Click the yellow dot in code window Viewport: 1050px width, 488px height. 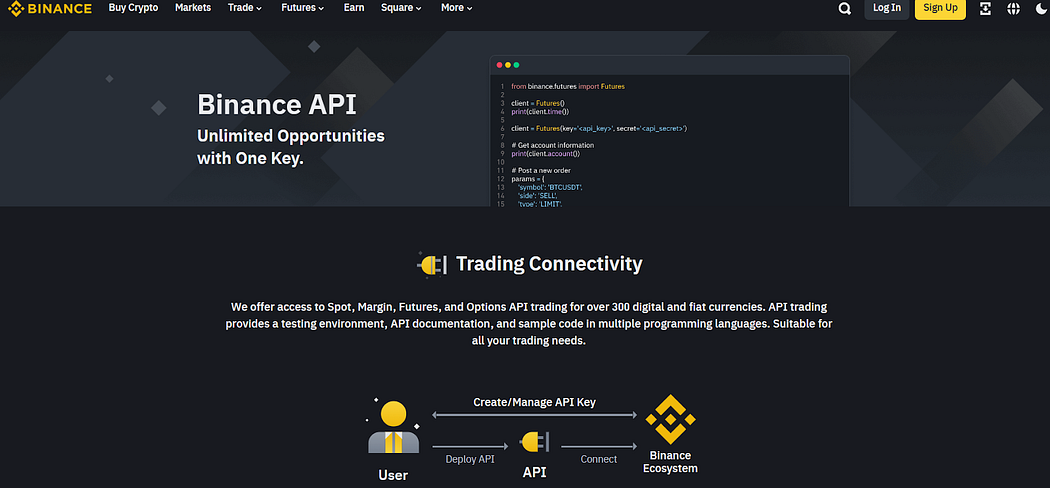(x=508, y=65)
